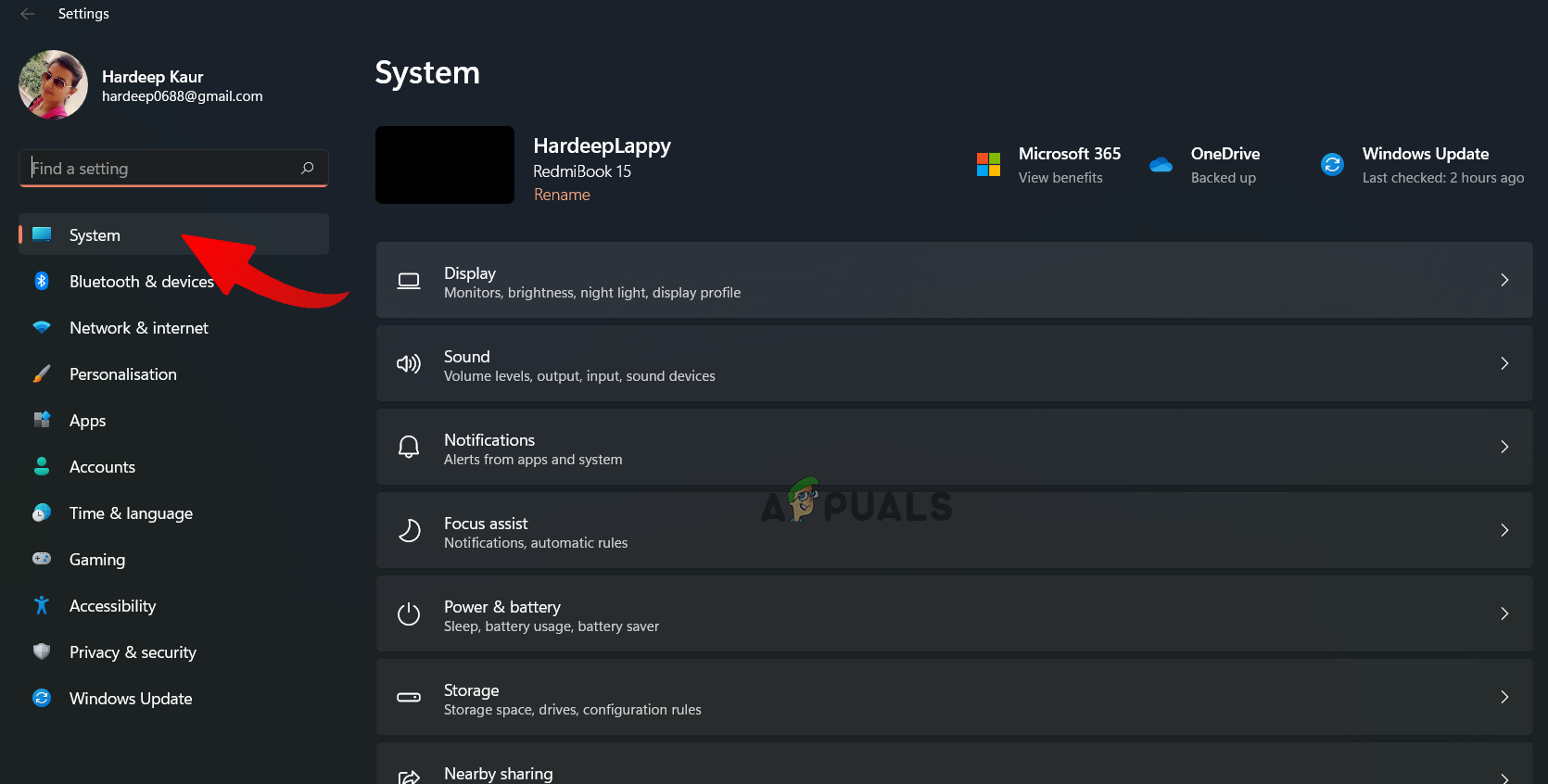Expand the Display settings chevron
The height and width of the screenshot is (784, 1548).
1504,280
